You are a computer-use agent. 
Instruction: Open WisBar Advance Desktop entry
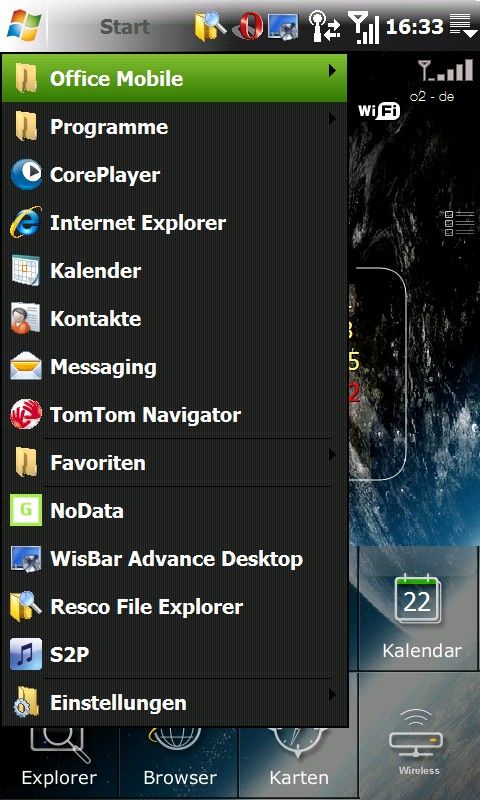pyautogui.click(x=174, y=559)
